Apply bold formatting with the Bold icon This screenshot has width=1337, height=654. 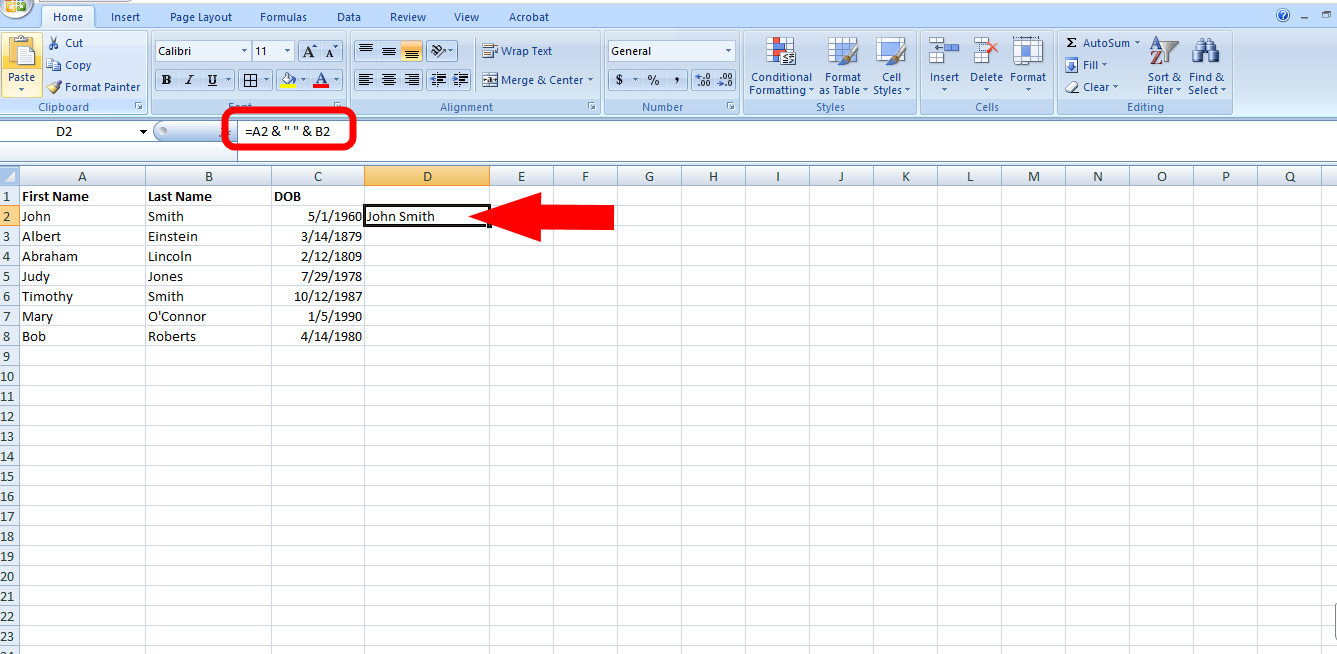(165, 80)
